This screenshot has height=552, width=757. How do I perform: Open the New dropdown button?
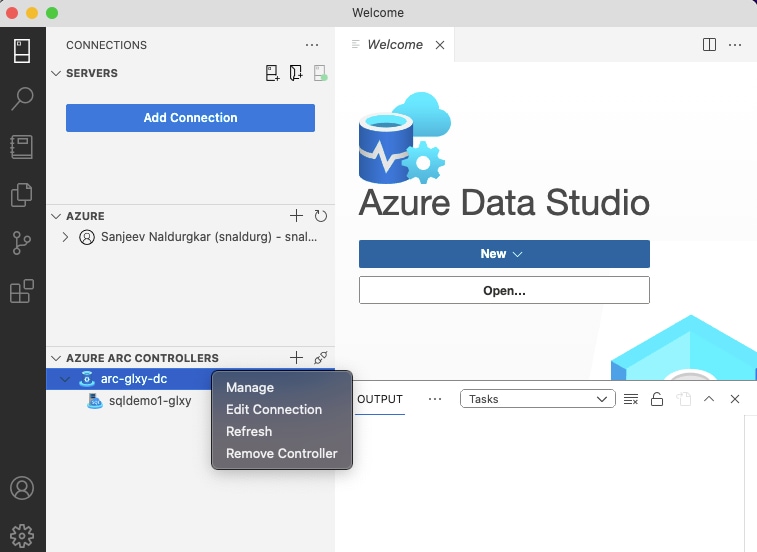coord(504,254)
